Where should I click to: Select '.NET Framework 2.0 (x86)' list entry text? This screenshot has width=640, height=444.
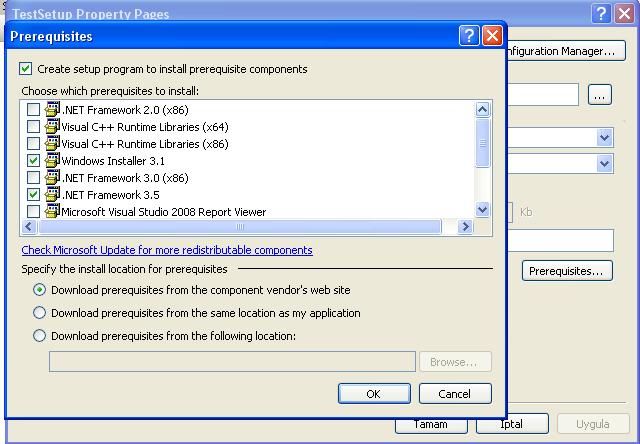125,110
